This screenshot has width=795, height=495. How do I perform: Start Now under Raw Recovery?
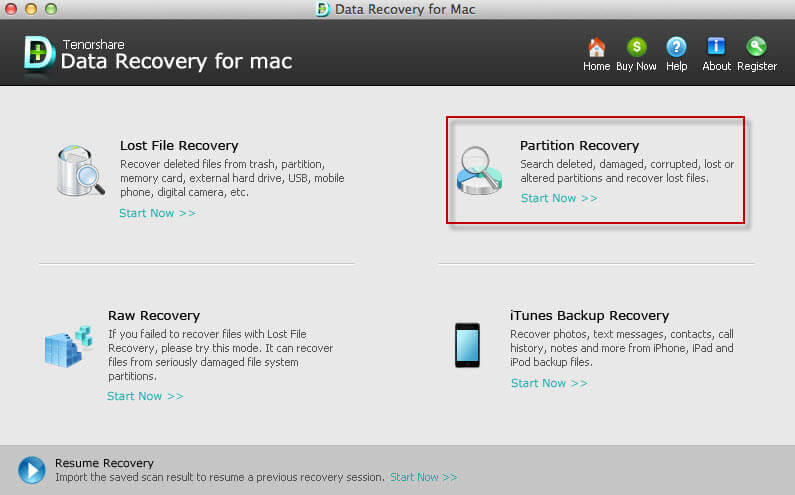pos(145,396)
